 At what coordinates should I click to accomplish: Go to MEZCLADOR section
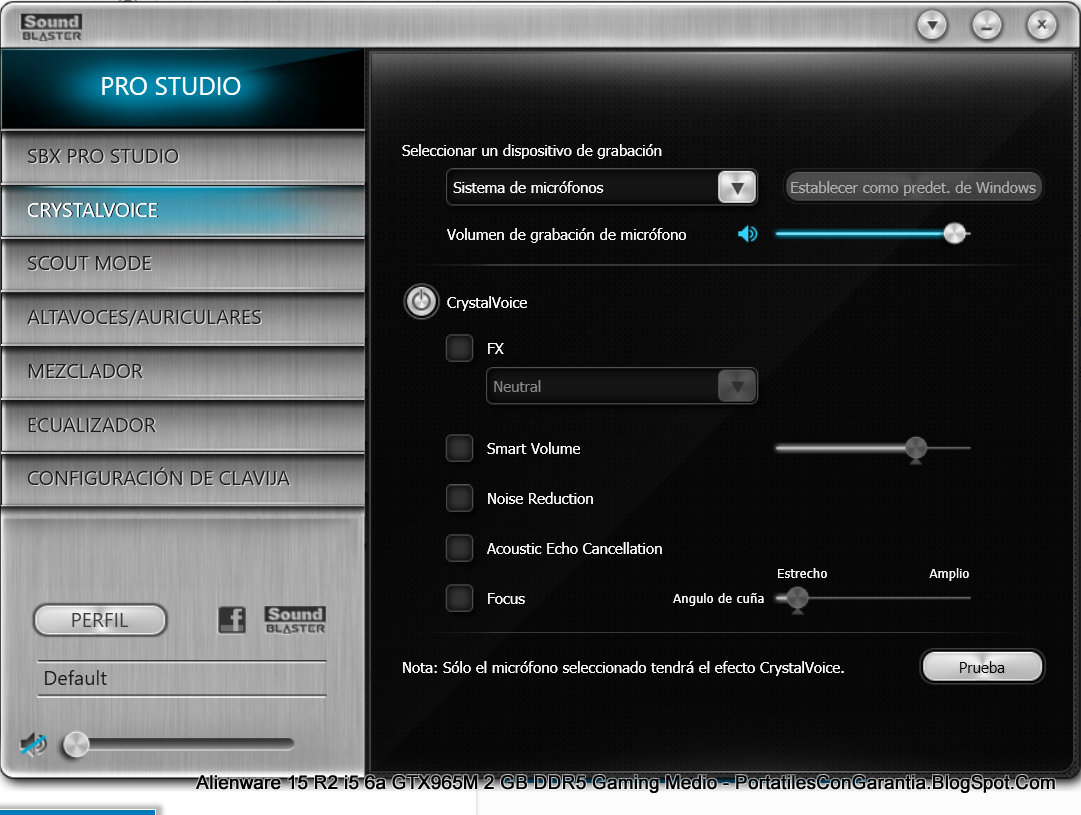click(x=183, y=371)
